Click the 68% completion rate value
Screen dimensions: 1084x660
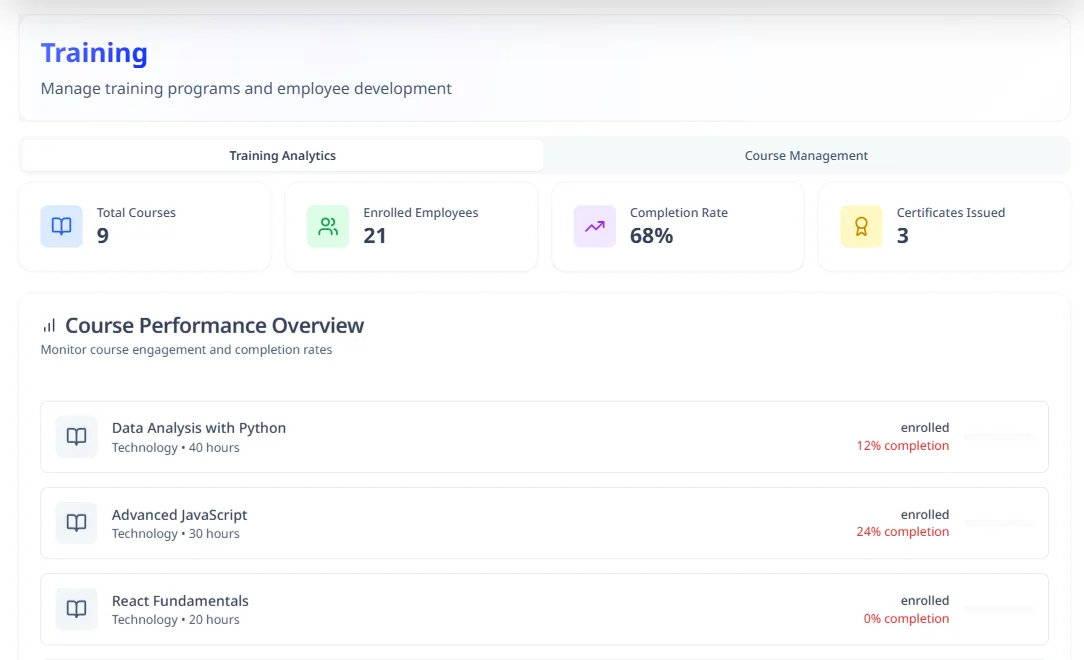(651, 236)
